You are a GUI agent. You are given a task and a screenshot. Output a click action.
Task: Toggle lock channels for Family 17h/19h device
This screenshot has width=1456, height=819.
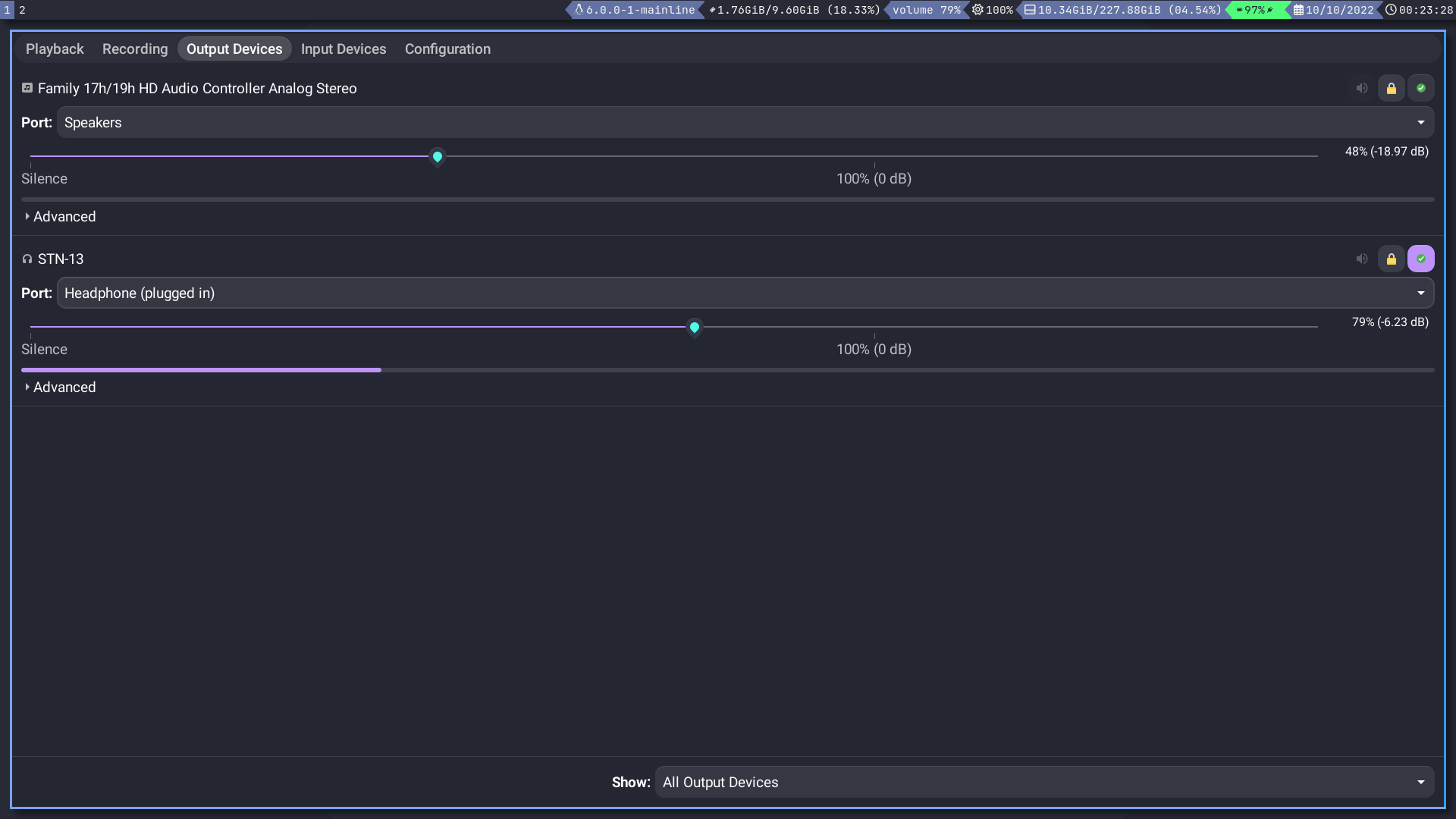tap(1392, 89)
